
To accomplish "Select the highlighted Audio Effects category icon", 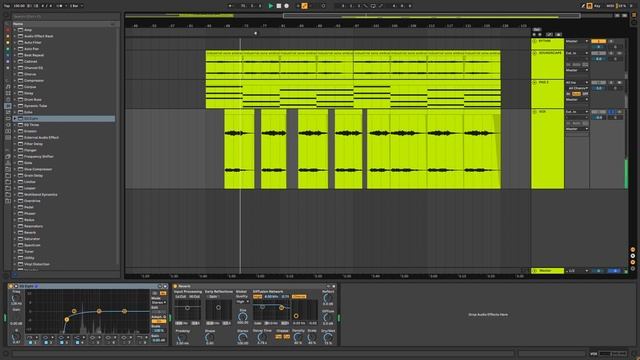I will [x=8, y=106].
